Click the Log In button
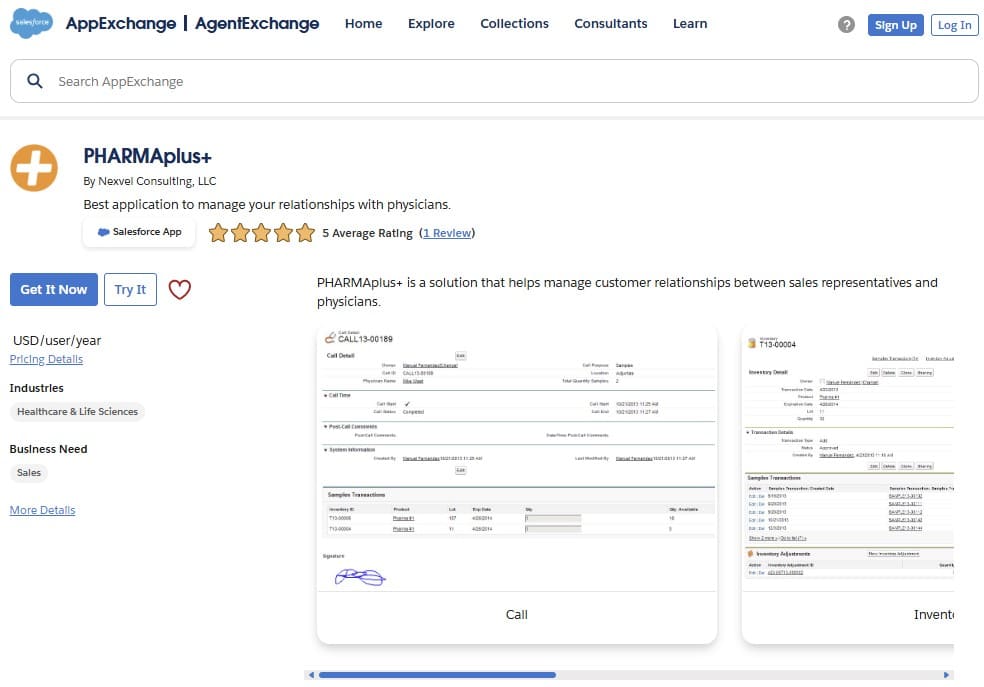The width and height of the screenshot is (984, 687). (955, 25)
